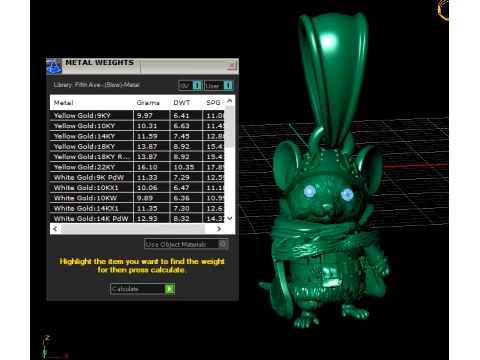The image size is (480, 360).
Task: Click the horizontal scrollbar thumb
Action: tap(133, 229)
